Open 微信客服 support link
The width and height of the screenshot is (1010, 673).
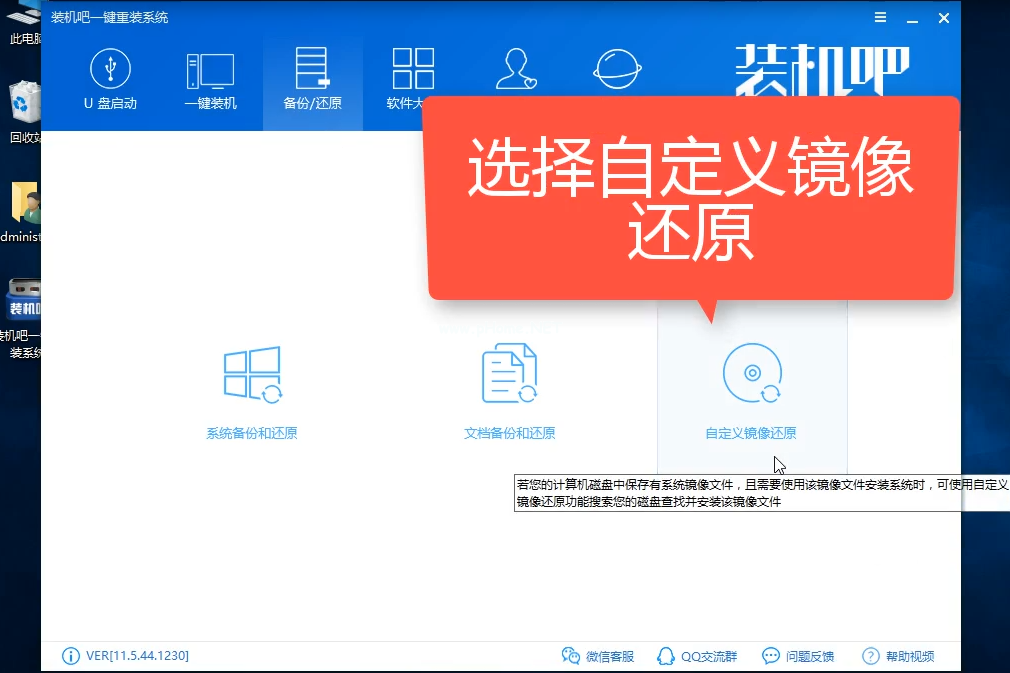[x=598, y=656]
